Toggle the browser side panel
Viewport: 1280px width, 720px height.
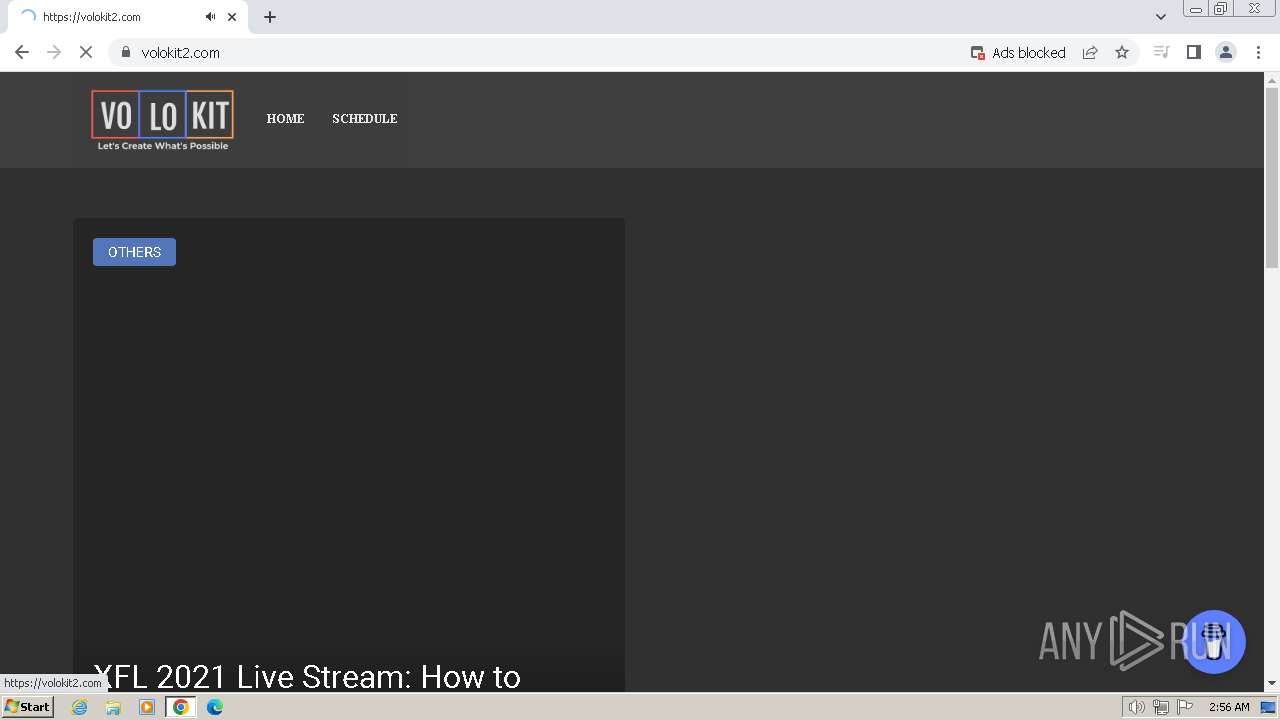pos(1193,53)
